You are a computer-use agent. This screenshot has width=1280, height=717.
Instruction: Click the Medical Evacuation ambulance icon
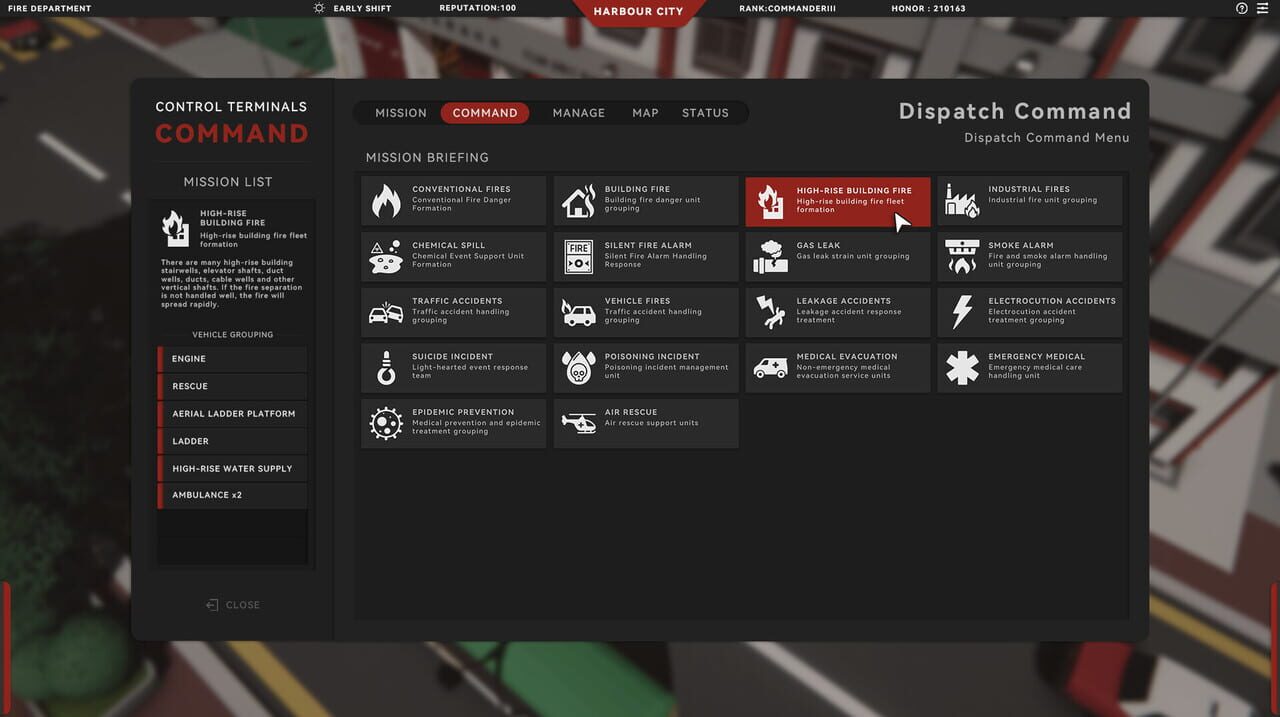click(769, 366)
